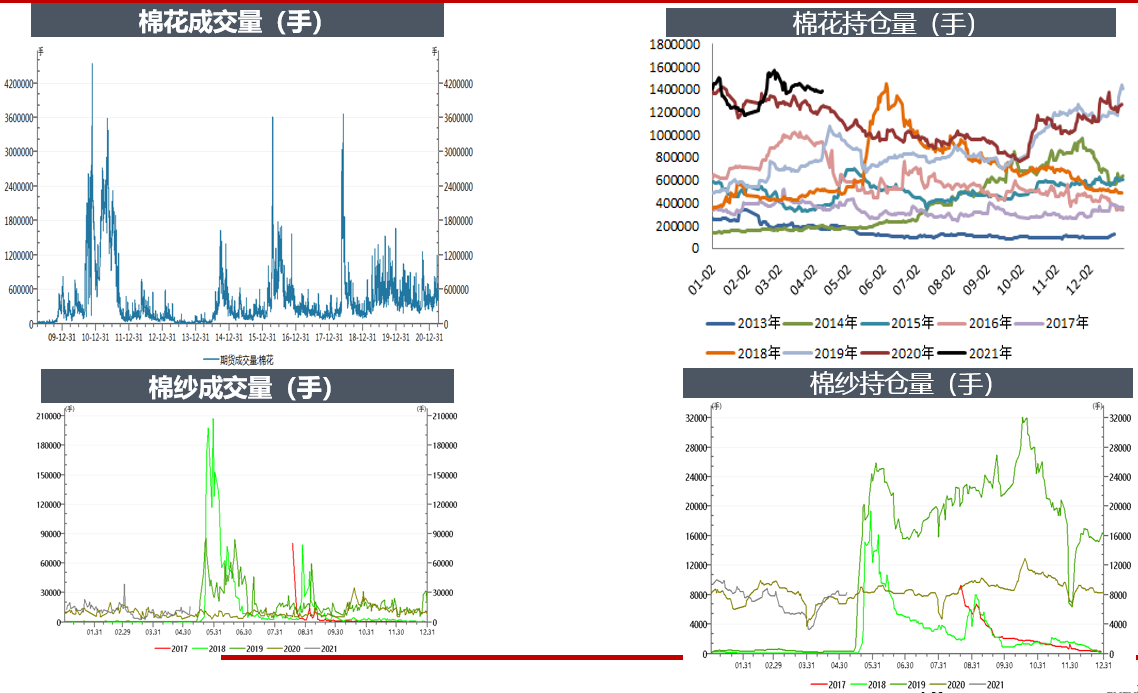The width and height of the screenshot is (1138, 693).
Task: Select the 棉纱成交量（手） title banner
Action: [x=247, y=387]
